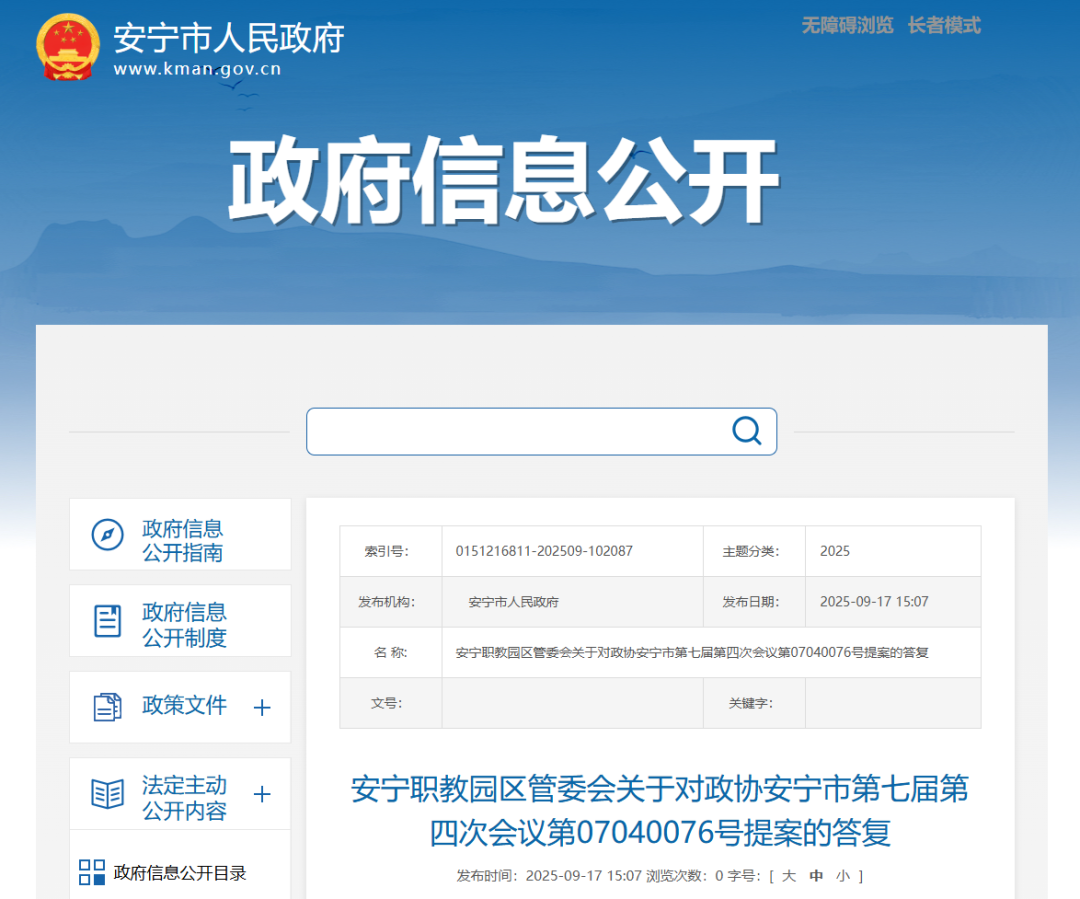Image resolution: width=1080 pixels, height=899 pixels.
Task: Click the 发布机构 label cell
Action: point(391,602)
